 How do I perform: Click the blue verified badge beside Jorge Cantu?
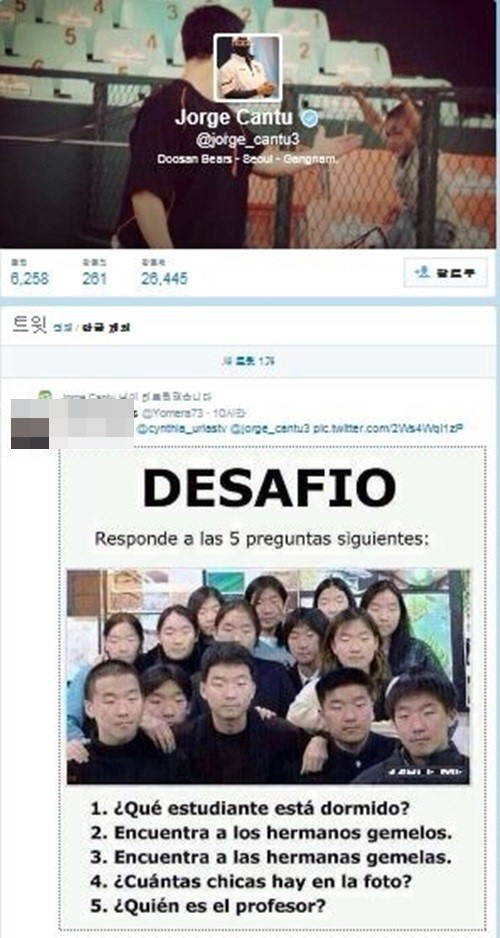(309, 119)
